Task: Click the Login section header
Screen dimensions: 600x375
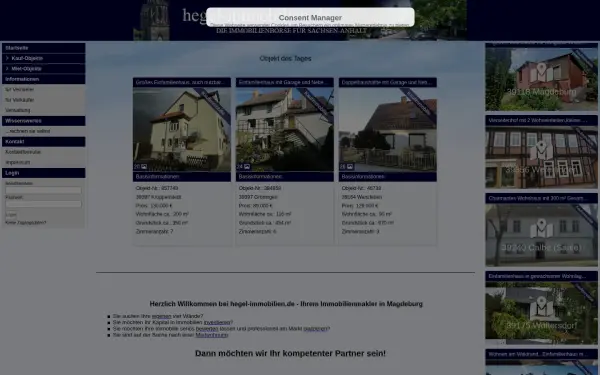Action: click(44, 173)
